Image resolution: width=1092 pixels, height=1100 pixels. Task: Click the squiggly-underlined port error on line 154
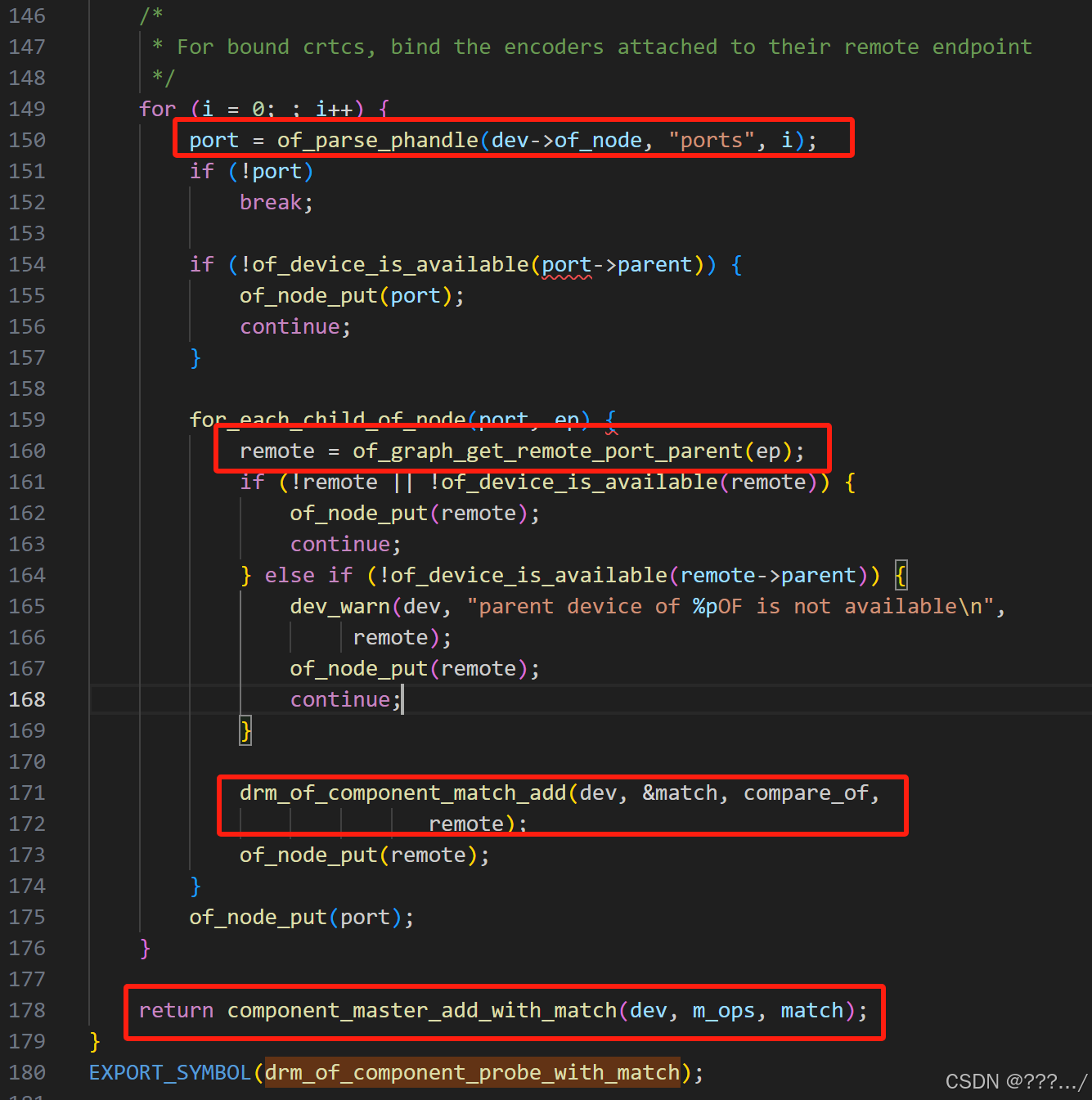pos(567,266)
